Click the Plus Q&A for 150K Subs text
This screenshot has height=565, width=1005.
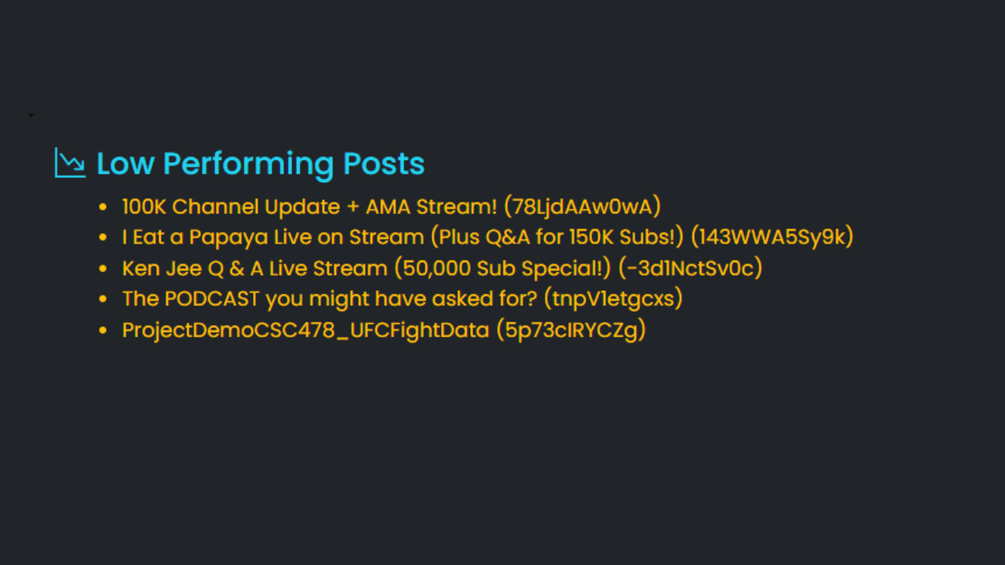(557, 237)
